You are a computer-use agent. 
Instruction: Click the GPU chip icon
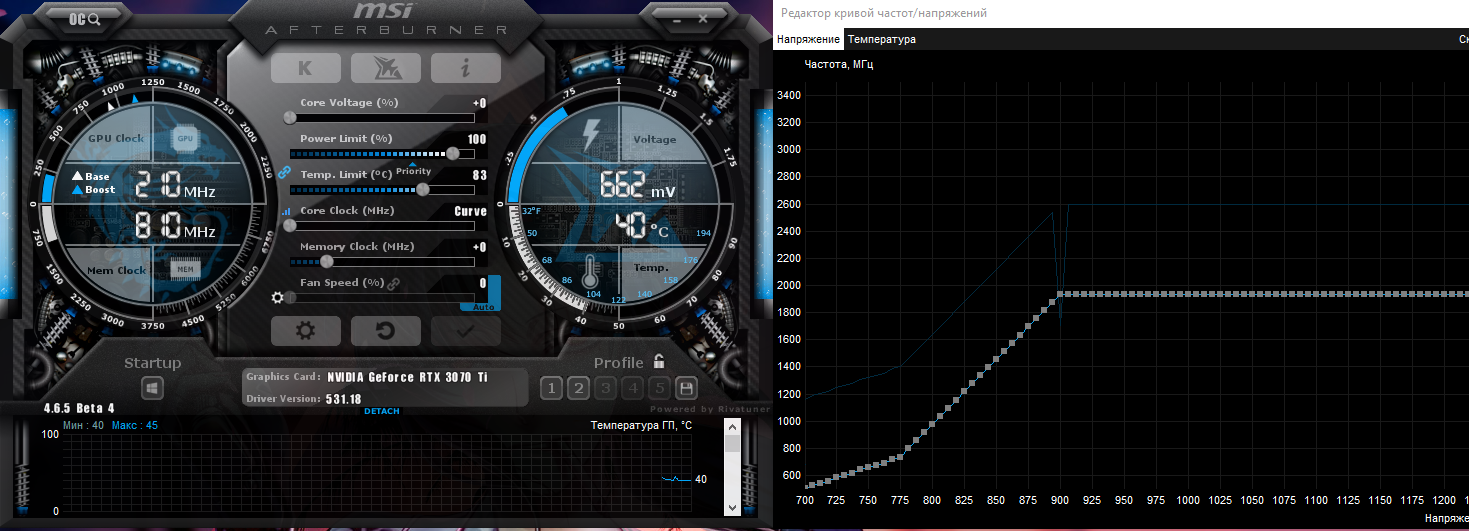185,139
